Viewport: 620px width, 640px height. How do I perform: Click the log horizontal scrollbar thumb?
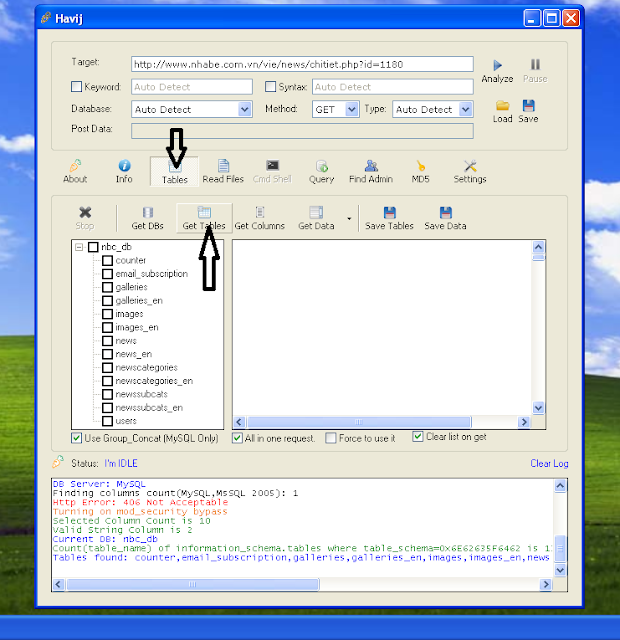(x=193, y=584)
